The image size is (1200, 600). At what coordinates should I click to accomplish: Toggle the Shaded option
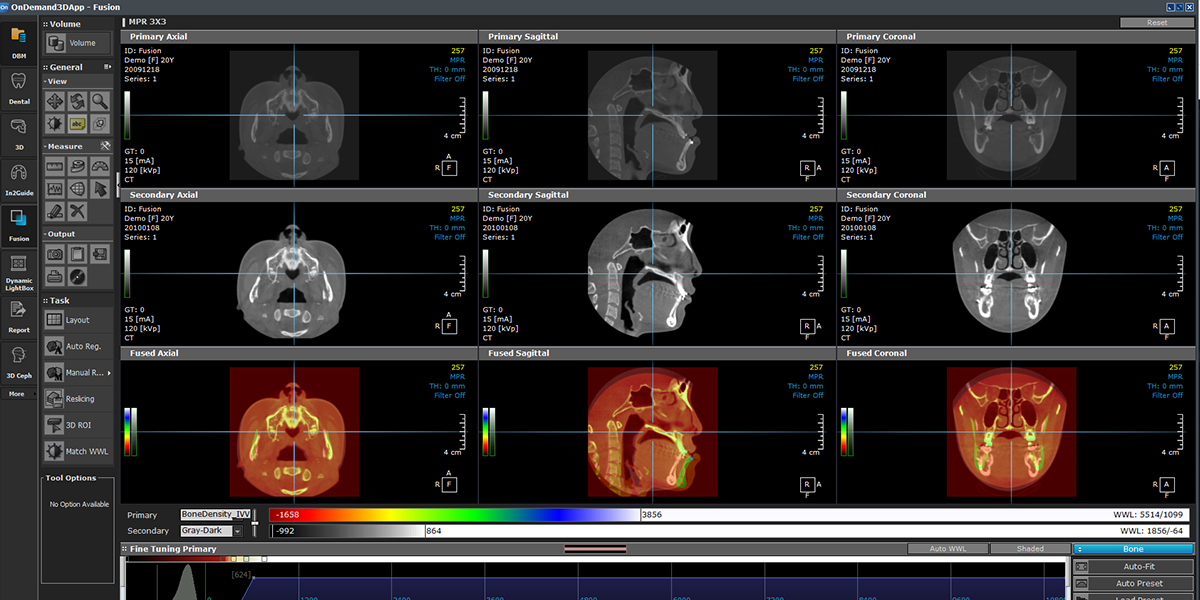(1030, 549)
